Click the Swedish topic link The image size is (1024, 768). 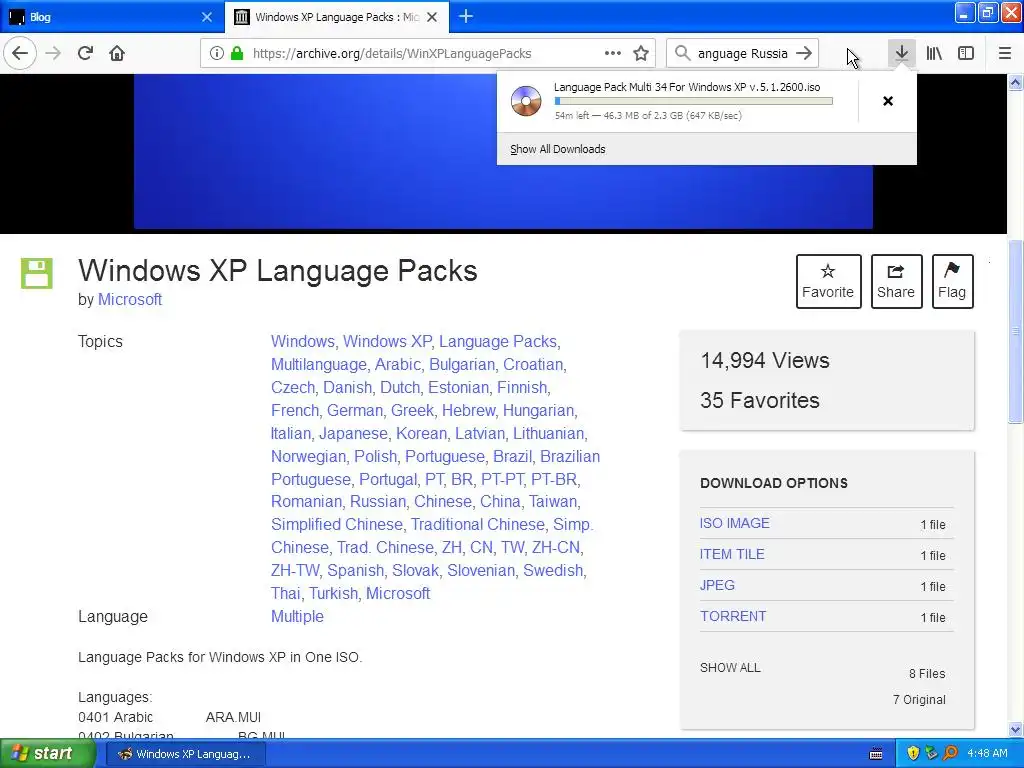pyautogui.click(x=553, y=571)
